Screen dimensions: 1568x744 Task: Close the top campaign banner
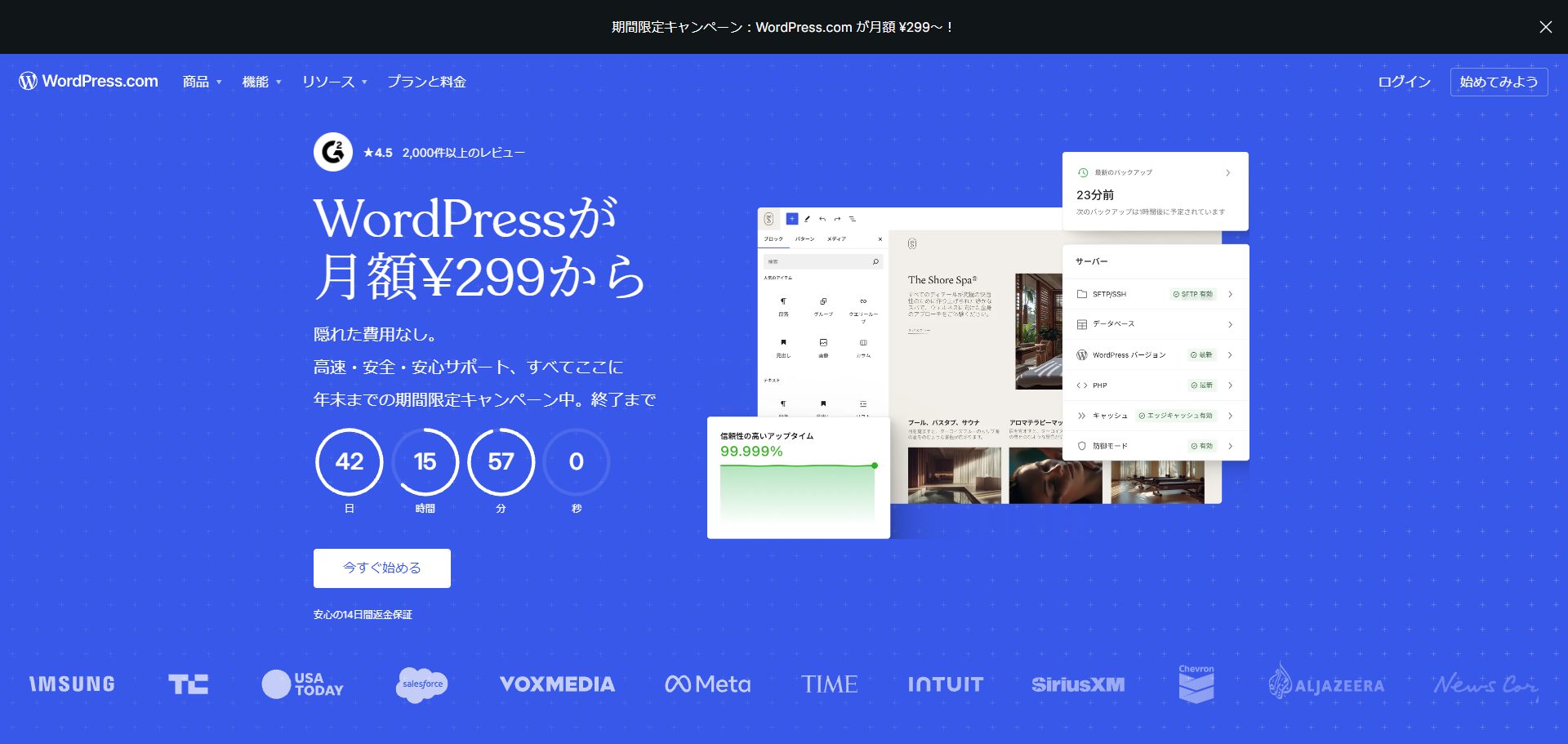[1545, 27]
